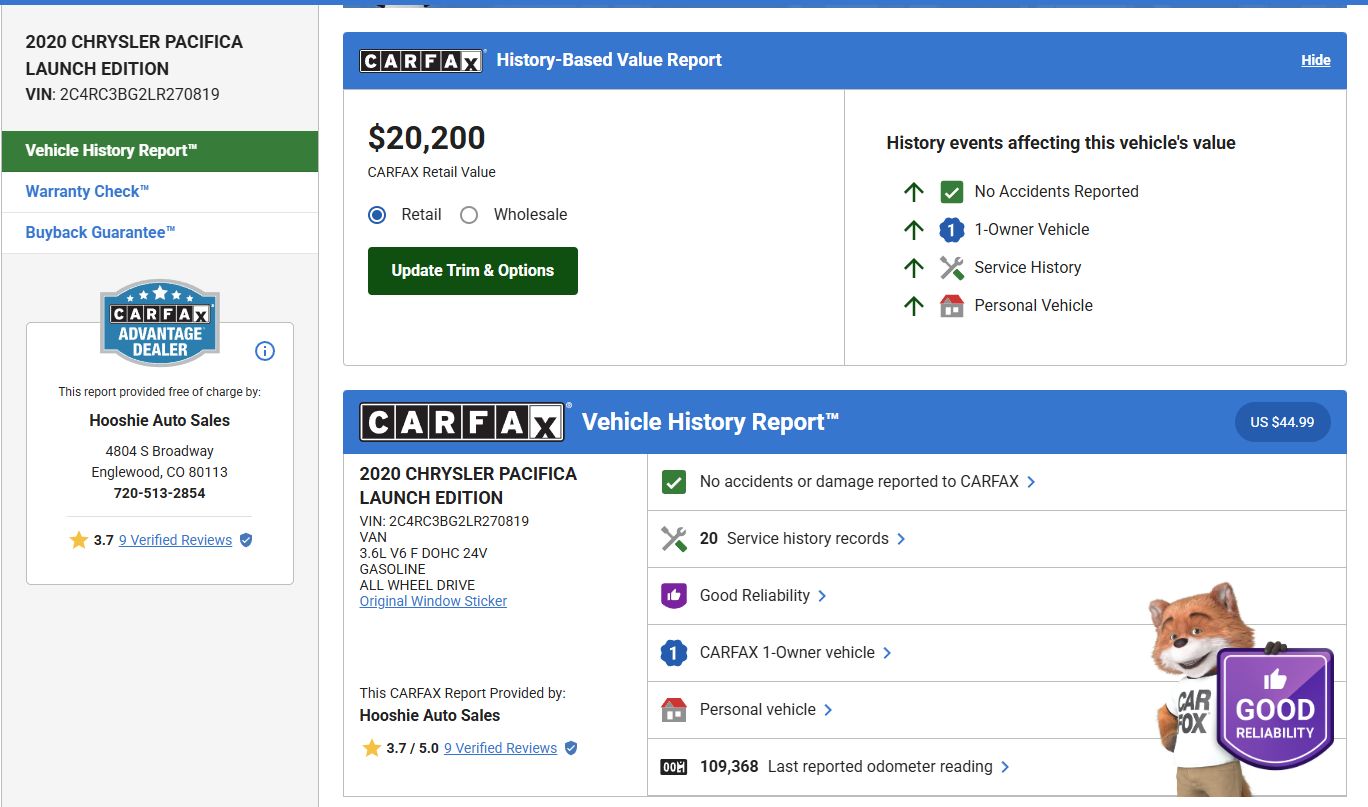The height and width of the screenshot is (807, 1368).
Task: Click the CARFAX Advantage Dealer badge
Action: pos(160,323)
